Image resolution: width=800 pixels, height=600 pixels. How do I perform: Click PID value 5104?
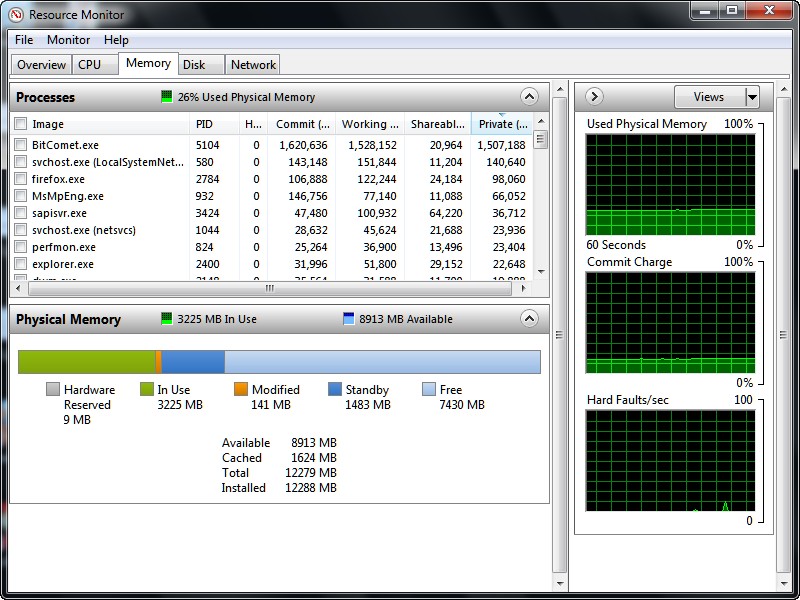(207, 145)
